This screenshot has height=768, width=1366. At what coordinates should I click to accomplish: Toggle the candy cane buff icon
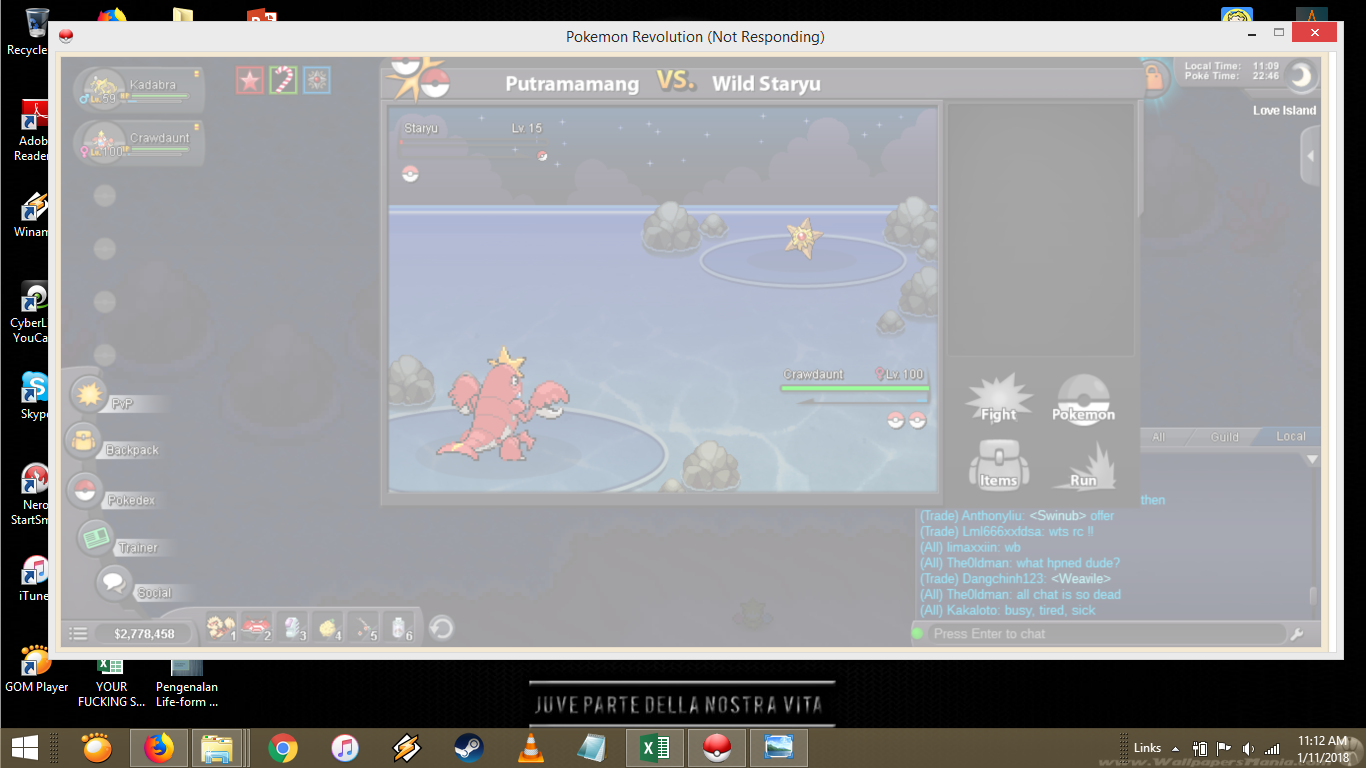(284, 80)
